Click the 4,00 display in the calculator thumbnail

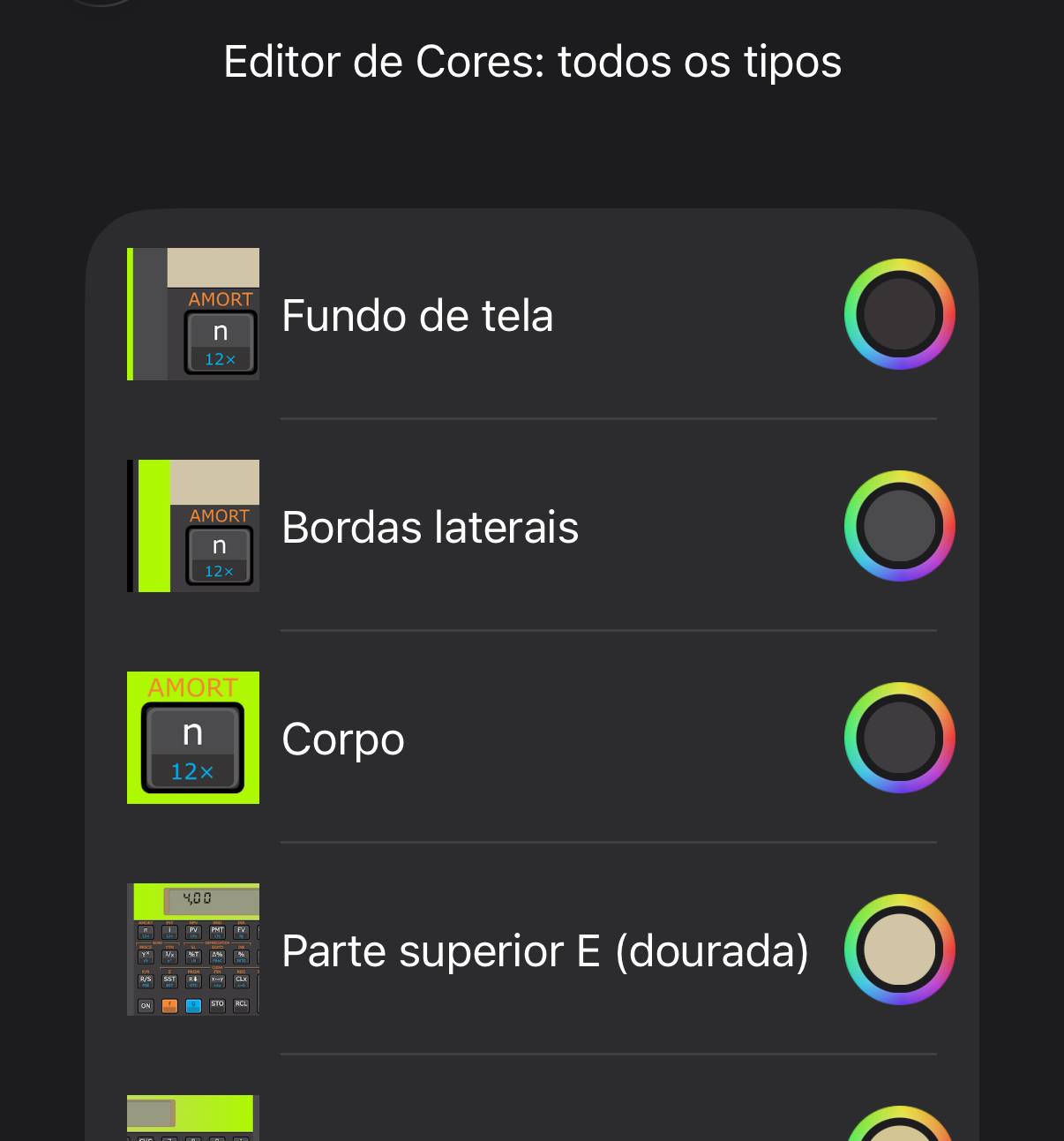tap(212, 900)
